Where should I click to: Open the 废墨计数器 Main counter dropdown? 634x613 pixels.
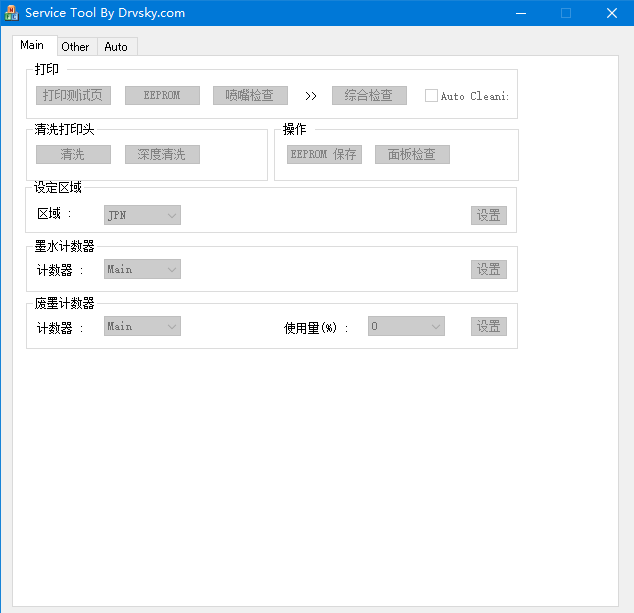pos(142,326)
